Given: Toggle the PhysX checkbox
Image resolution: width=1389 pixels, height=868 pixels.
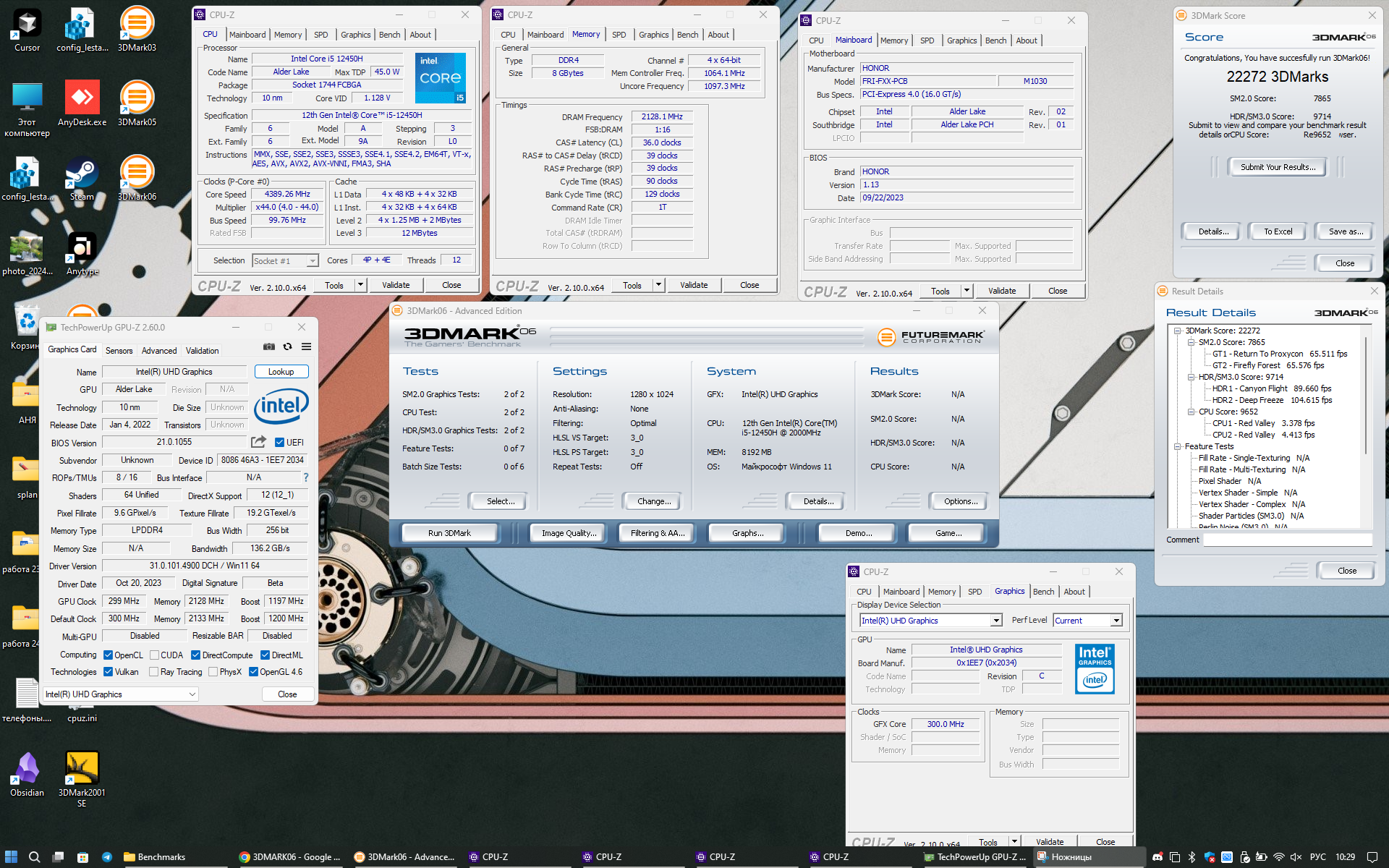Looking at the screenshot, I should pos(213,671).
